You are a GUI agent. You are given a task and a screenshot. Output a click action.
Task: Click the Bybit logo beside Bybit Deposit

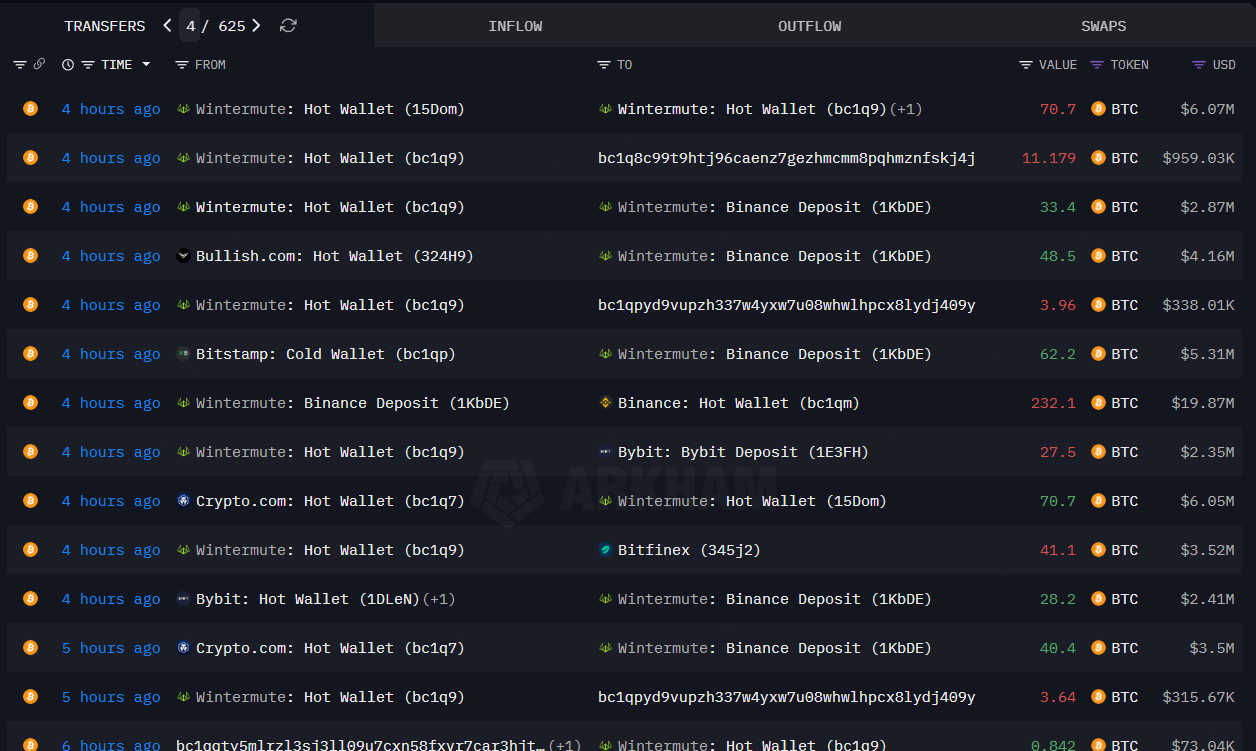[x=605, y=452]
